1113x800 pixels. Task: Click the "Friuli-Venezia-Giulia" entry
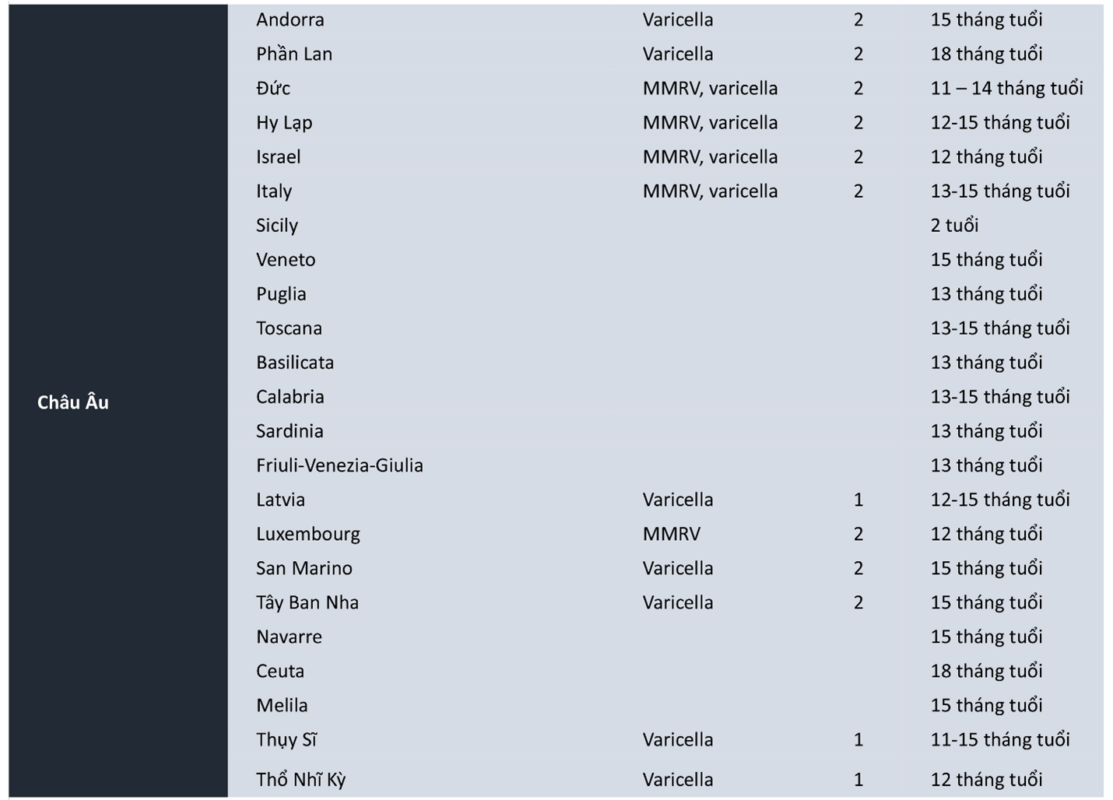point(339,465)
